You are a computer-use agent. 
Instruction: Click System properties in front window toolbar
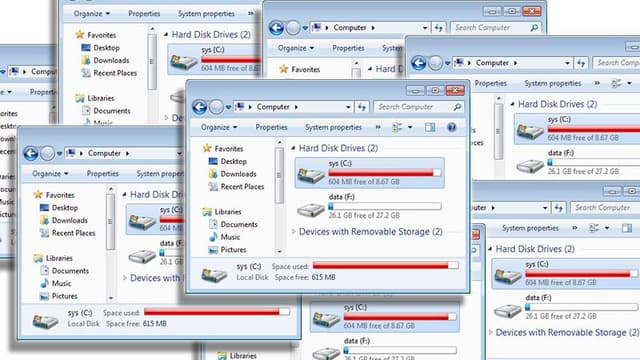tap(333, 127)
